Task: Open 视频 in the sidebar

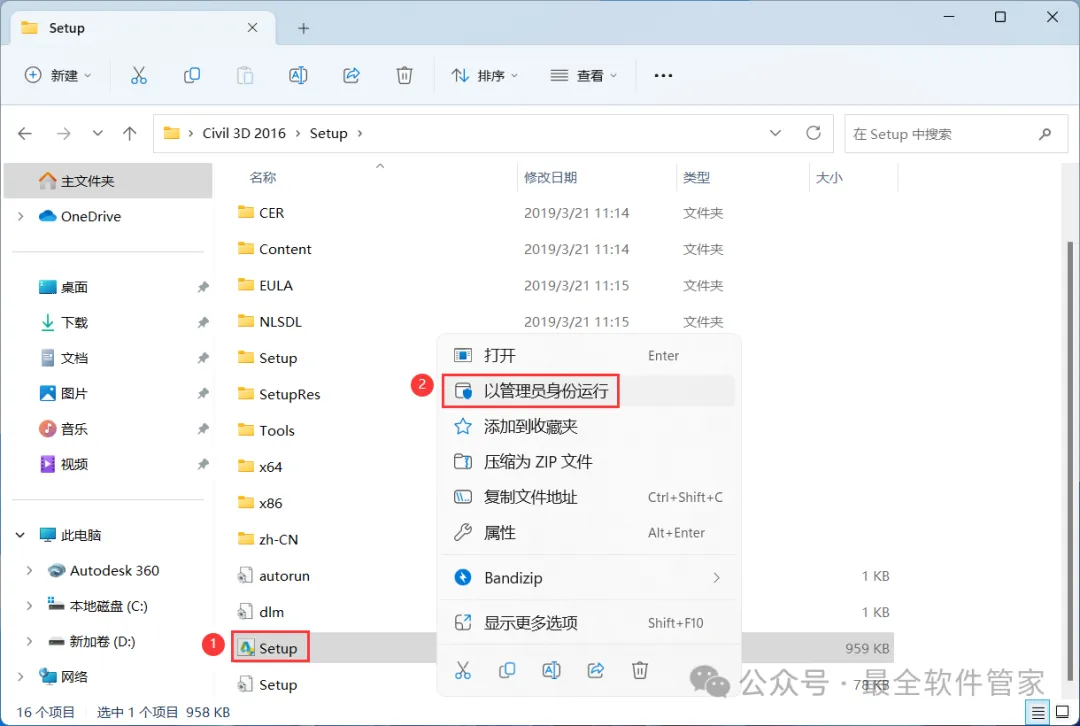Action: click(74, 464)
